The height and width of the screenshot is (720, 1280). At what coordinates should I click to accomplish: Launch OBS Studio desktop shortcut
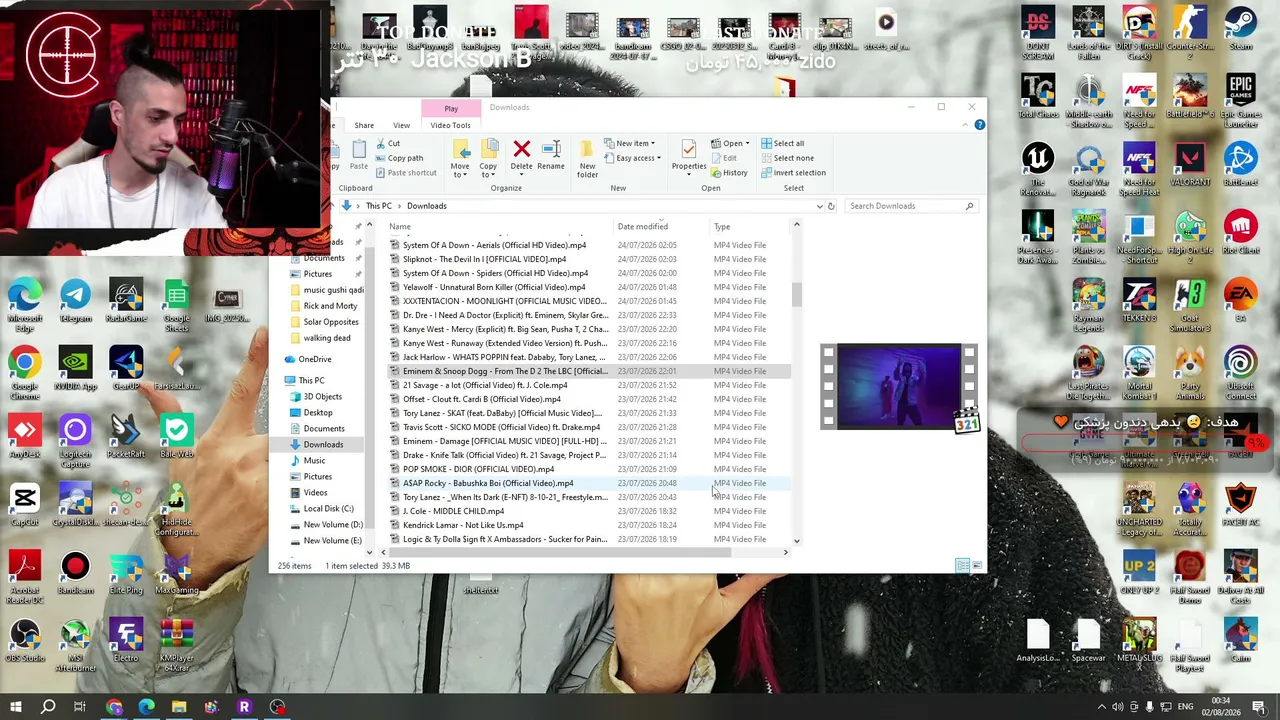coord(25,641)
